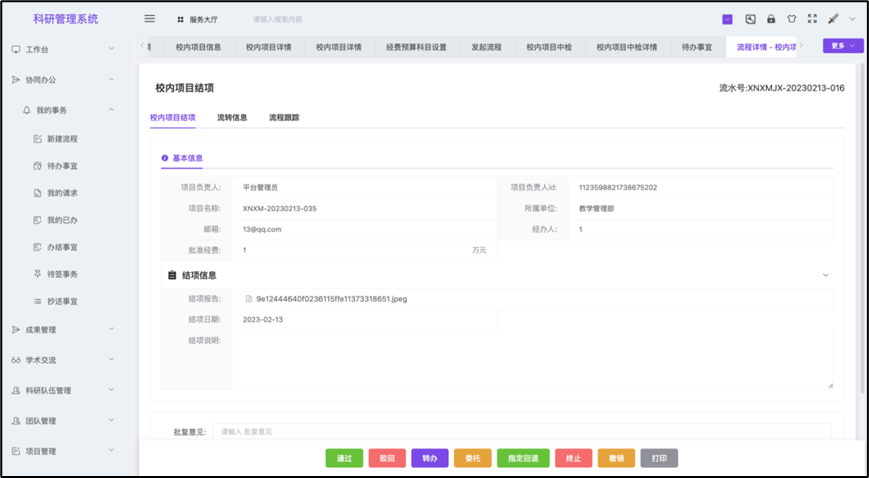This screenshot has width=869, height=478.
Task: Toggle fullscreen mode icon
Action: coord(812,19)
